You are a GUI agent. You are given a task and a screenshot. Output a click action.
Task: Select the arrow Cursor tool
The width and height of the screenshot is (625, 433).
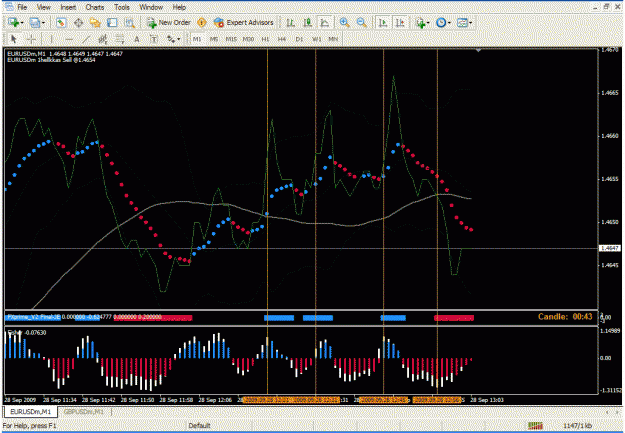coord(14,39)
